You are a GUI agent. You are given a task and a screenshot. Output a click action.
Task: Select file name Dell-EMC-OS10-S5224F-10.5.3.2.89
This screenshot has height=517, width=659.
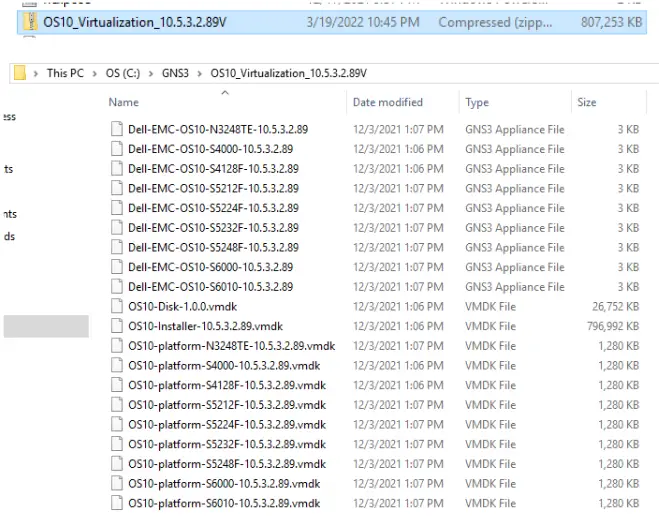pyautogui.click(x=214, y=208)
